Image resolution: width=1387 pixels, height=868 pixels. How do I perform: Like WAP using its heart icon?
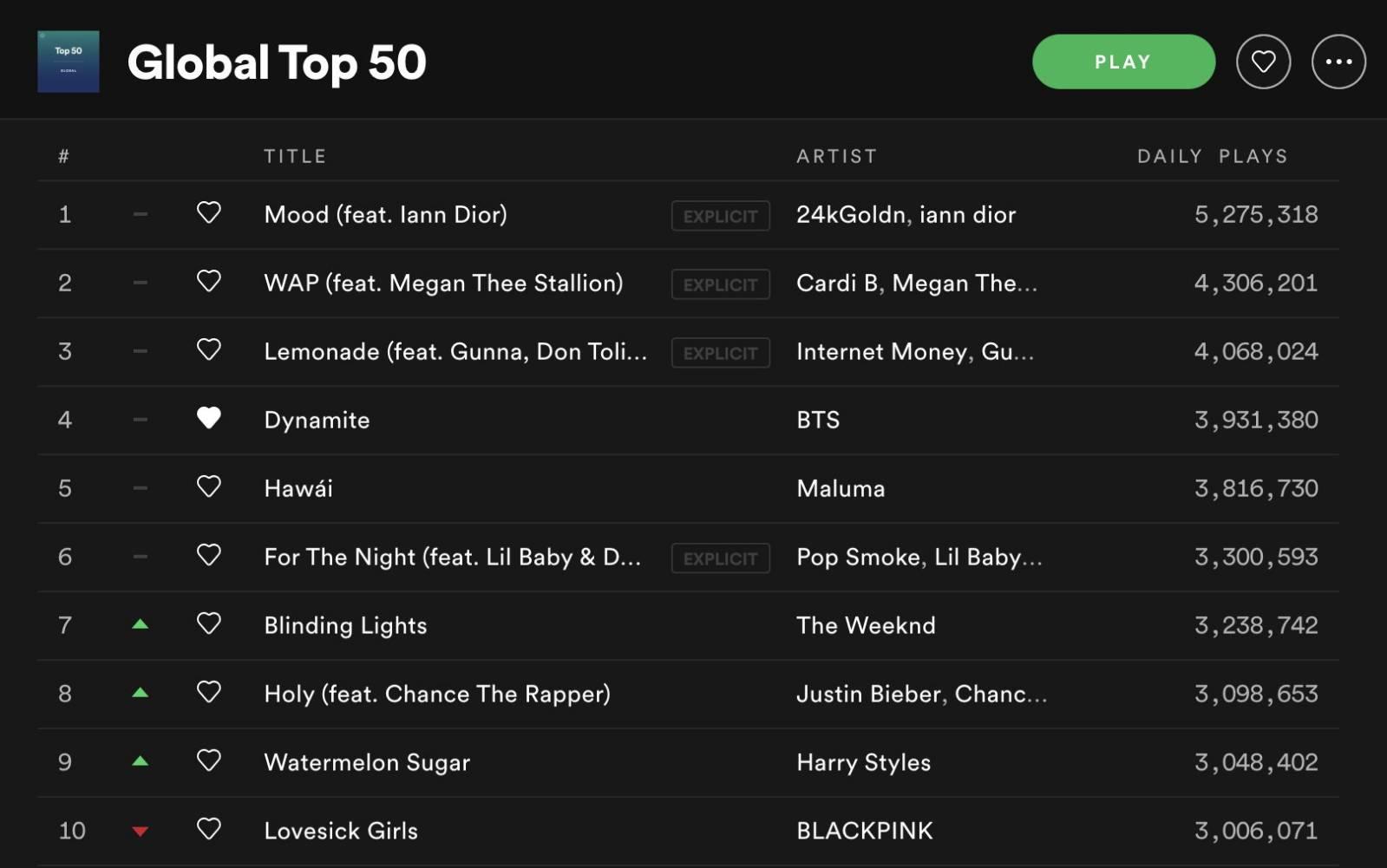[x=209, y=282]
